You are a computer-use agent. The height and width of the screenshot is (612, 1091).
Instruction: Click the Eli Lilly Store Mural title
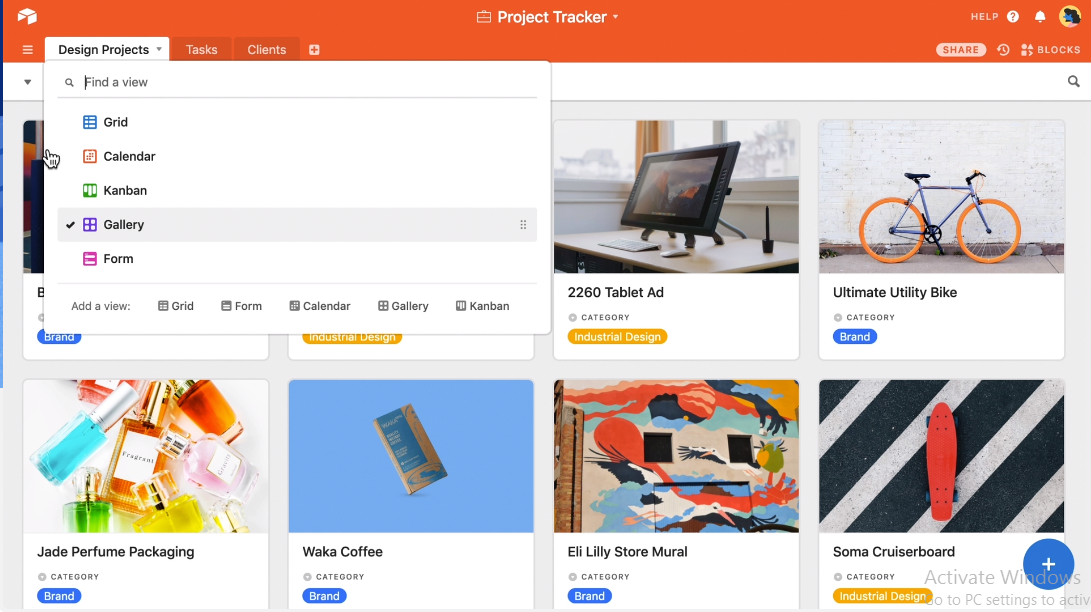click(628, 552)
